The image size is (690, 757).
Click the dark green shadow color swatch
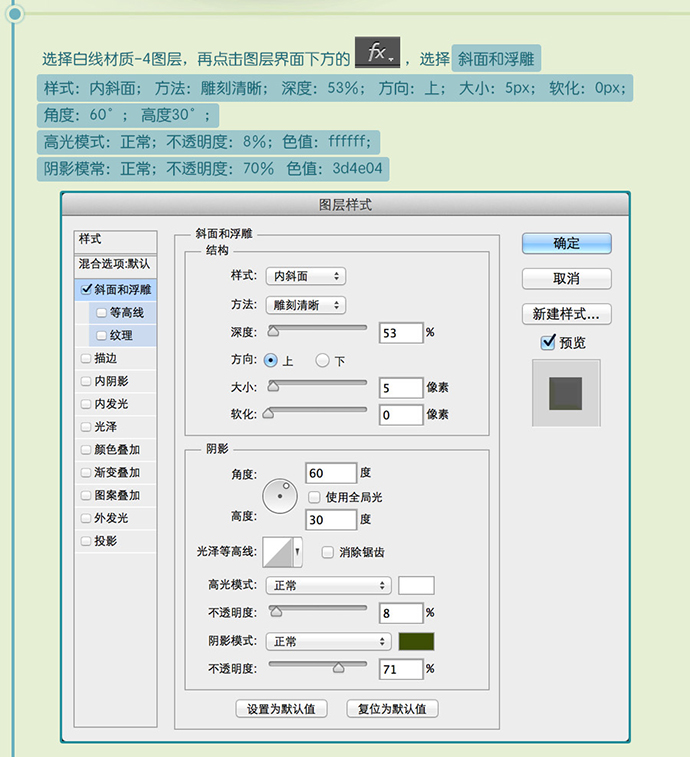(x=416, y=641)
